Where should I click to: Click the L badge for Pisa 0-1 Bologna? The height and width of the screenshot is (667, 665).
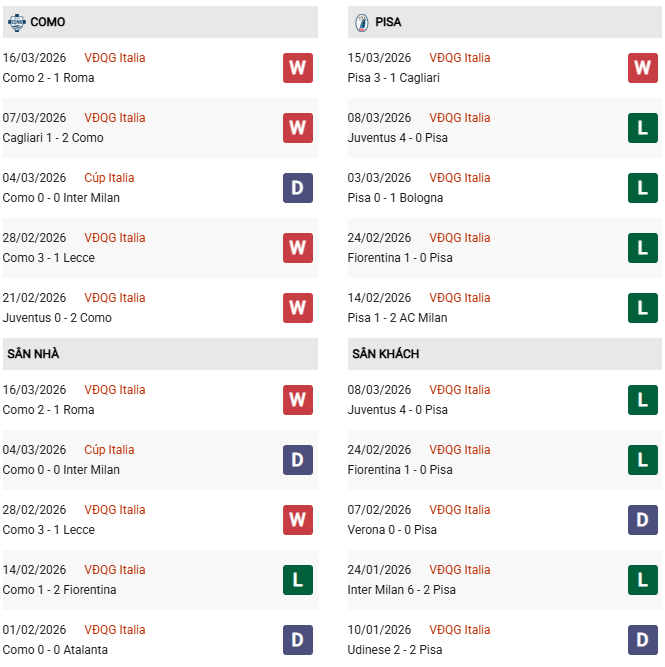pyautogui.click(x=642, y=188)
